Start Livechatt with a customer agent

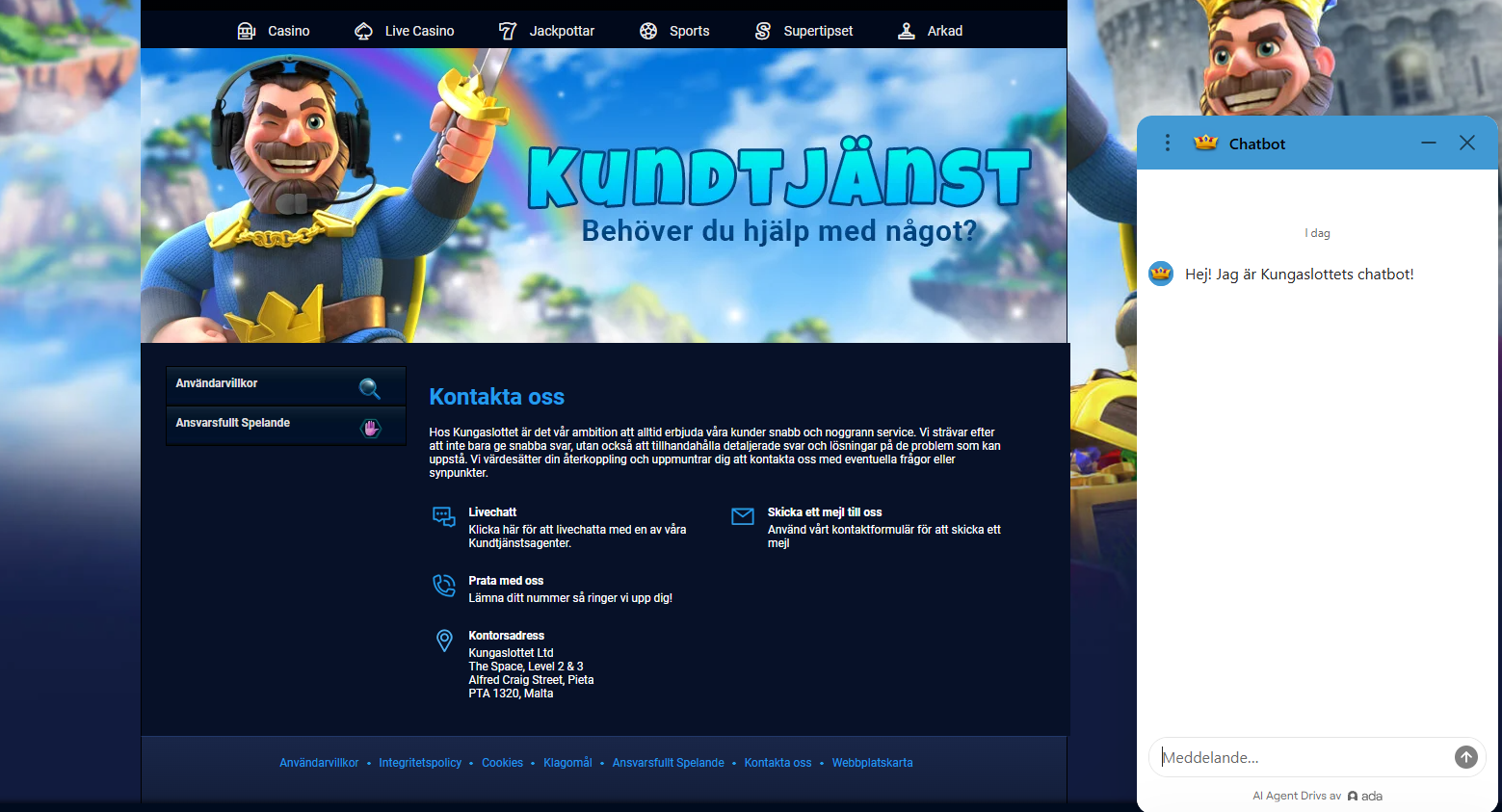(x=577, y=528)
